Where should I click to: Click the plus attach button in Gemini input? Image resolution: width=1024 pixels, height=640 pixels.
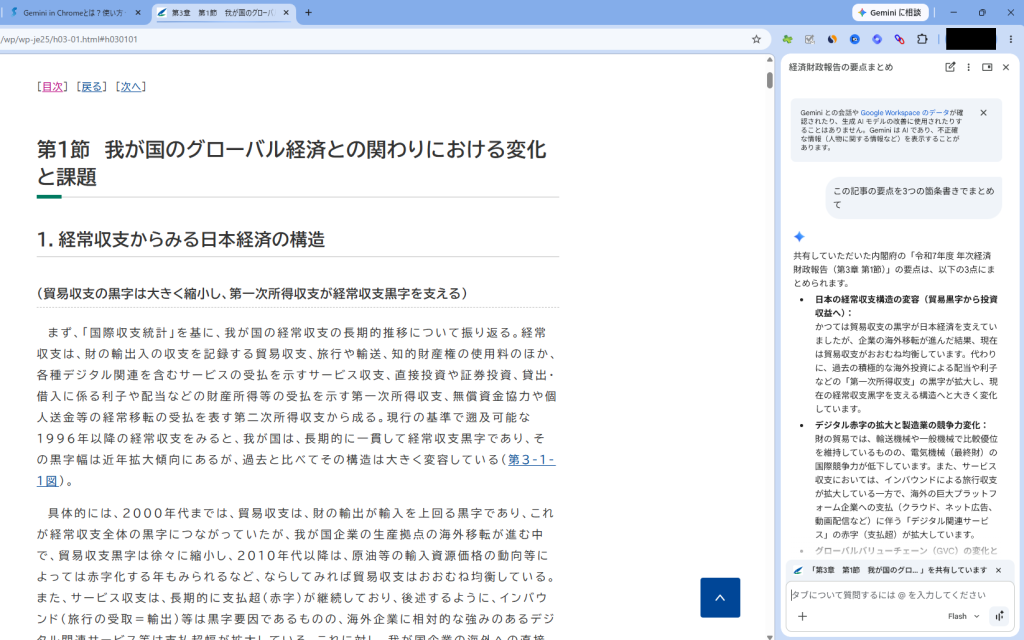[x=803, y=616]
